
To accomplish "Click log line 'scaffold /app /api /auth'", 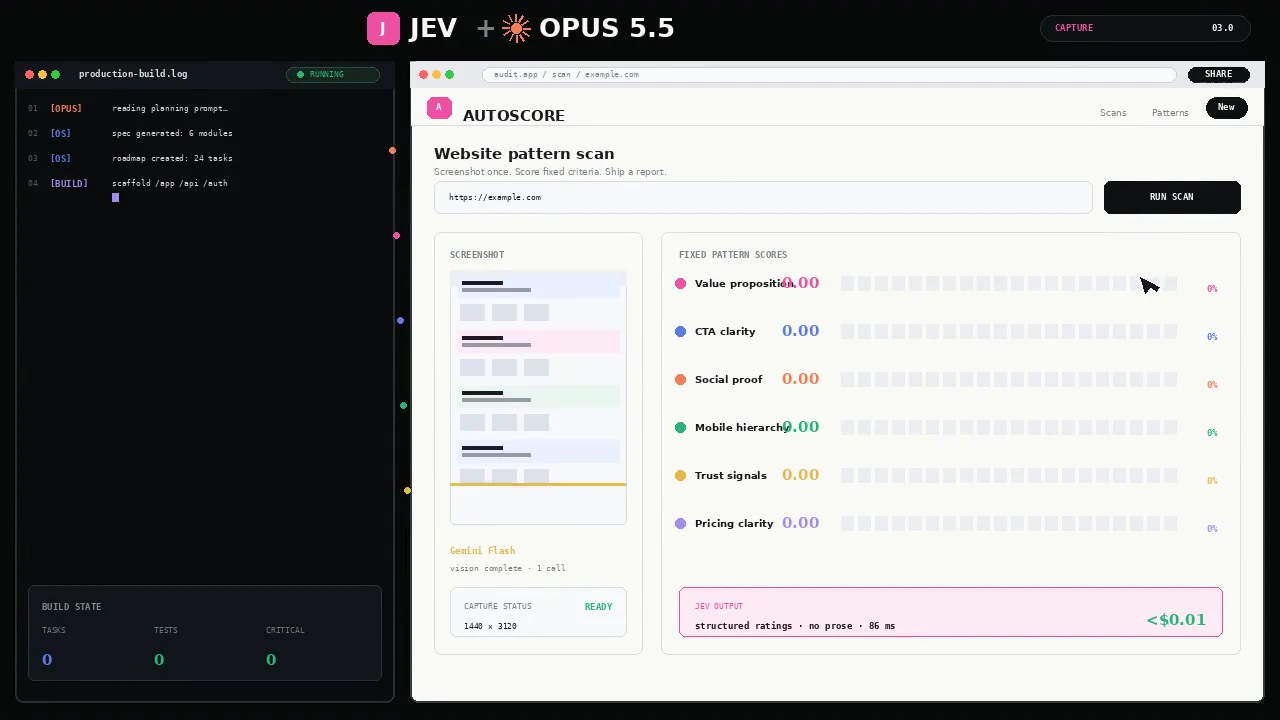I will point(170,183).
